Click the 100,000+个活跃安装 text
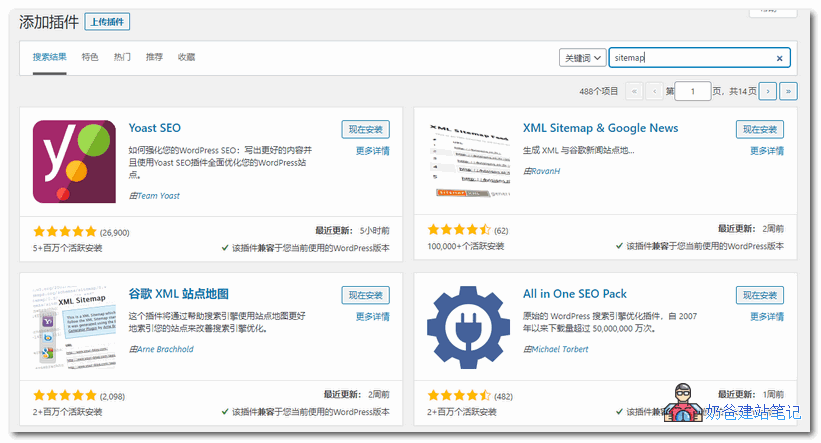The width and height of the screenshot is (821, 443). pyautogui.click(x=465, y=246)
